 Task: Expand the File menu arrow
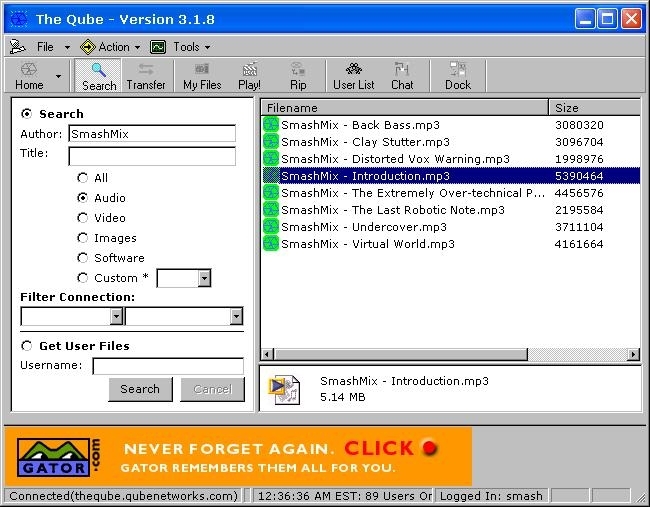coord(67,47)
